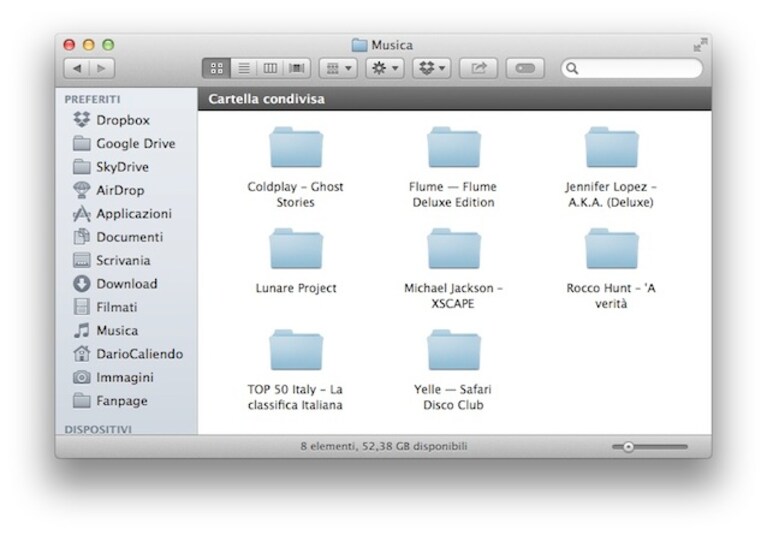
Task: Zoom the window with green button
Action: (108, 45)
